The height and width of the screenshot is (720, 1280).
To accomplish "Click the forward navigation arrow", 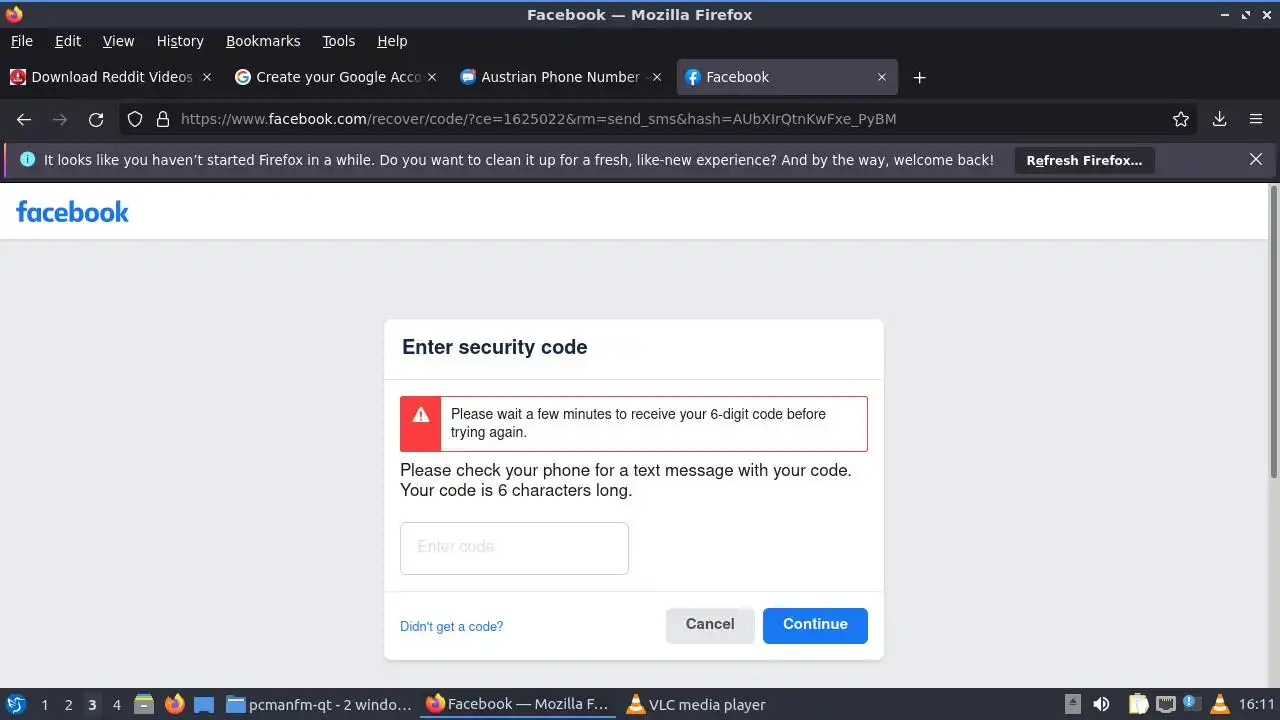I will tap(60, 119).
